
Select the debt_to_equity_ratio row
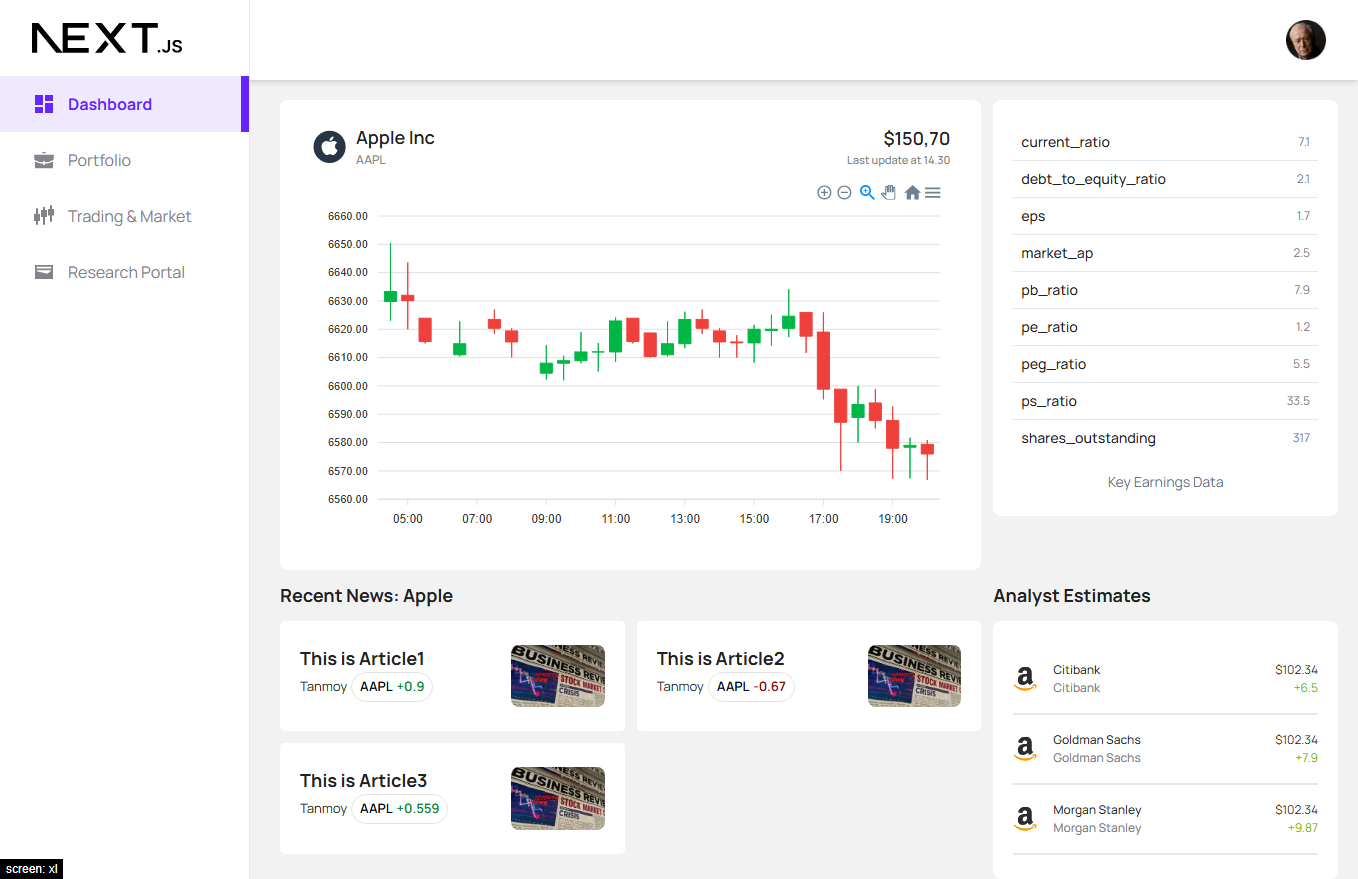(1165, 179)
